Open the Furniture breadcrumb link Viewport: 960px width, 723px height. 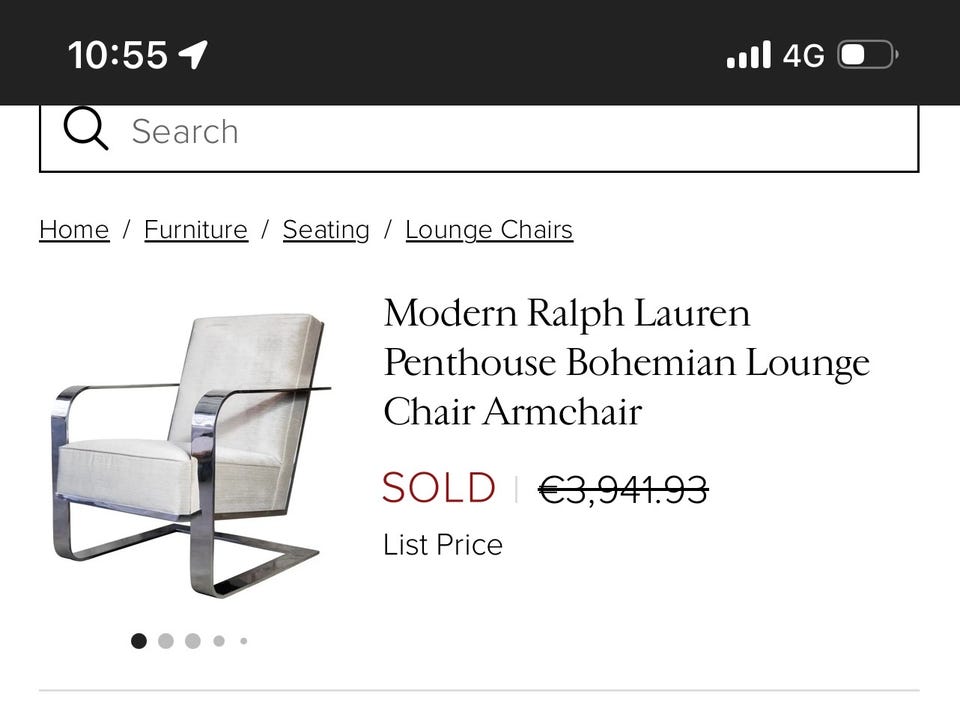(x=196, y=230)
